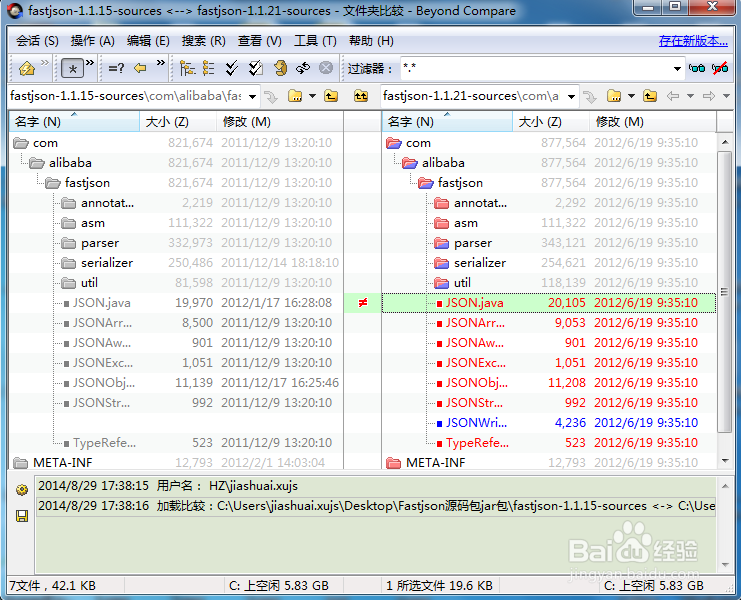Viewport: 741px width, 600px height.
Task: Select the red TypeRefe... file in right pane
Action: pyautogui.click(x=477, y=443)
